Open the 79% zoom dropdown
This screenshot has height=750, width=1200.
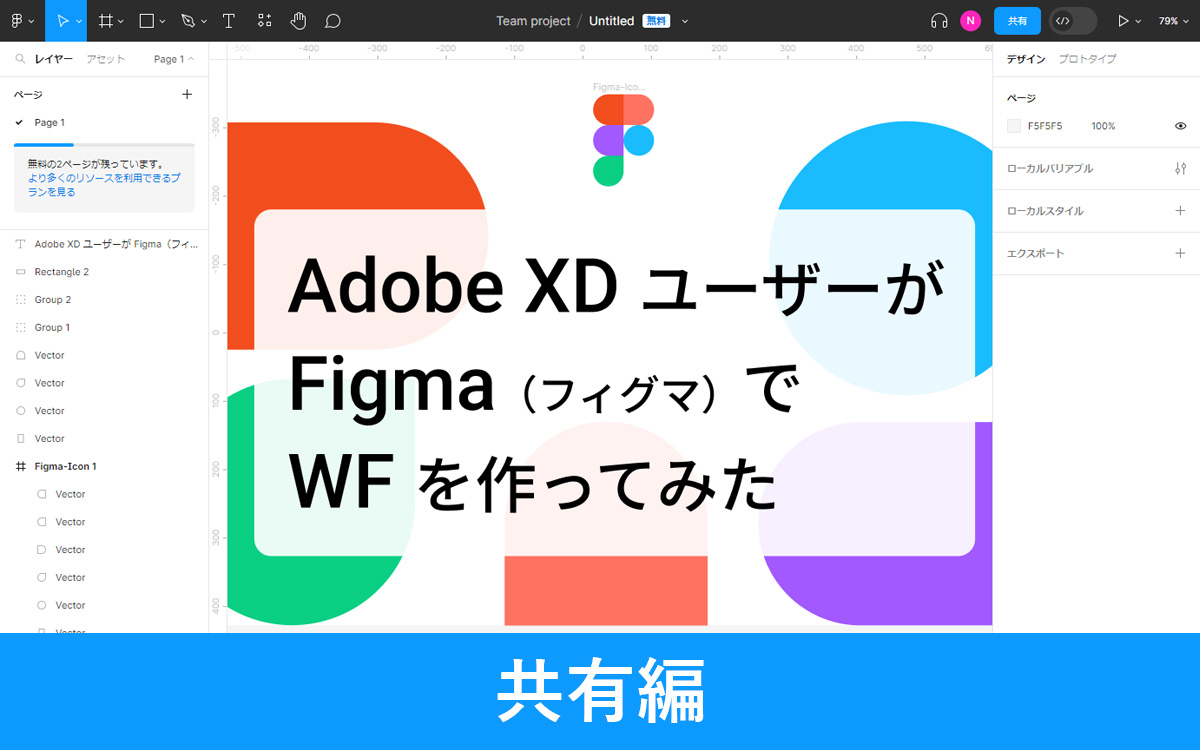point(1175,20)
